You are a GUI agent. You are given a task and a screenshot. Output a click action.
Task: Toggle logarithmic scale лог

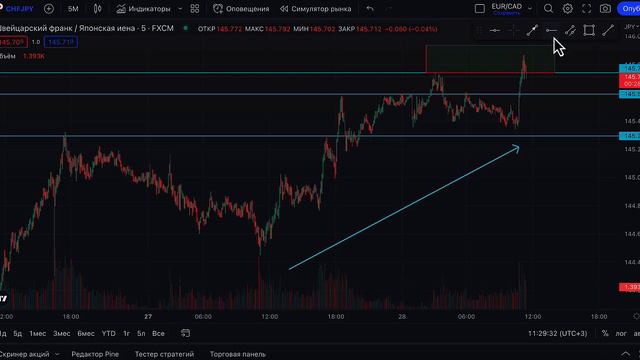coord(621,333)
